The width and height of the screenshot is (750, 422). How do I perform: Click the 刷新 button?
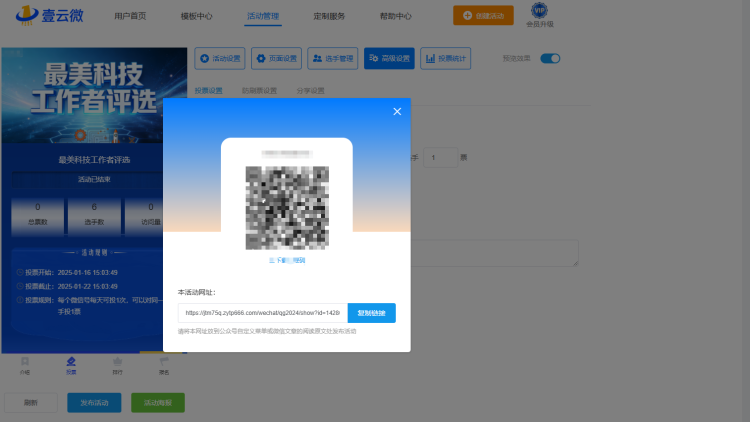[x=31, y=402]
